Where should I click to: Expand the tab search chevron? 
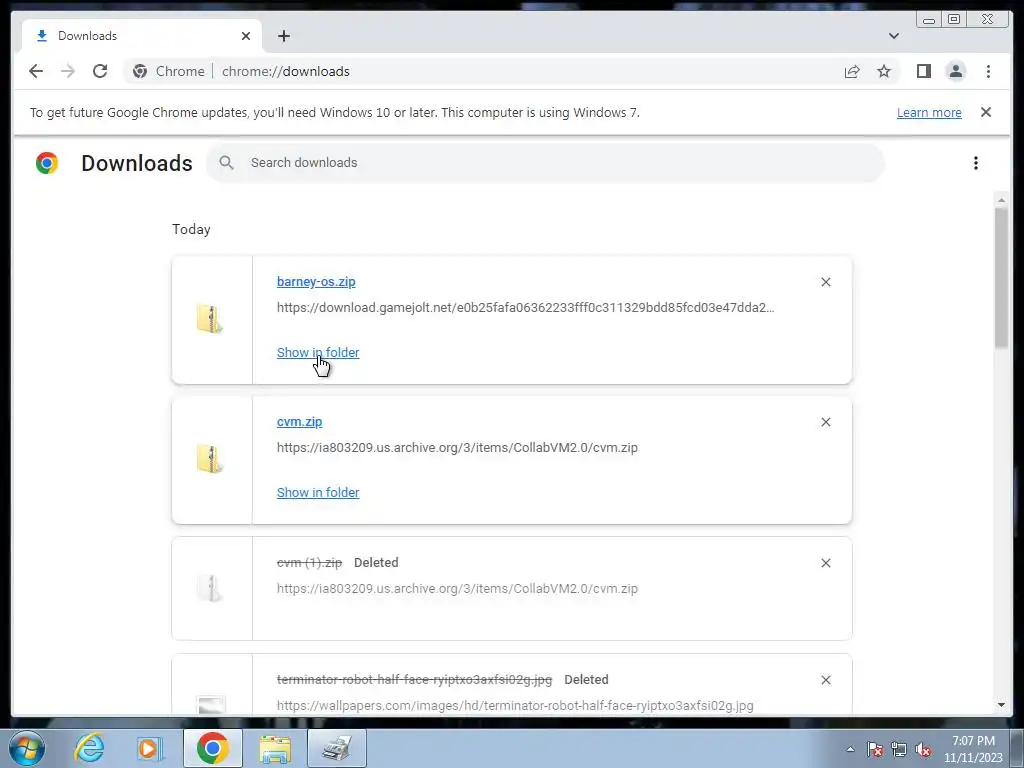point(893,36)
